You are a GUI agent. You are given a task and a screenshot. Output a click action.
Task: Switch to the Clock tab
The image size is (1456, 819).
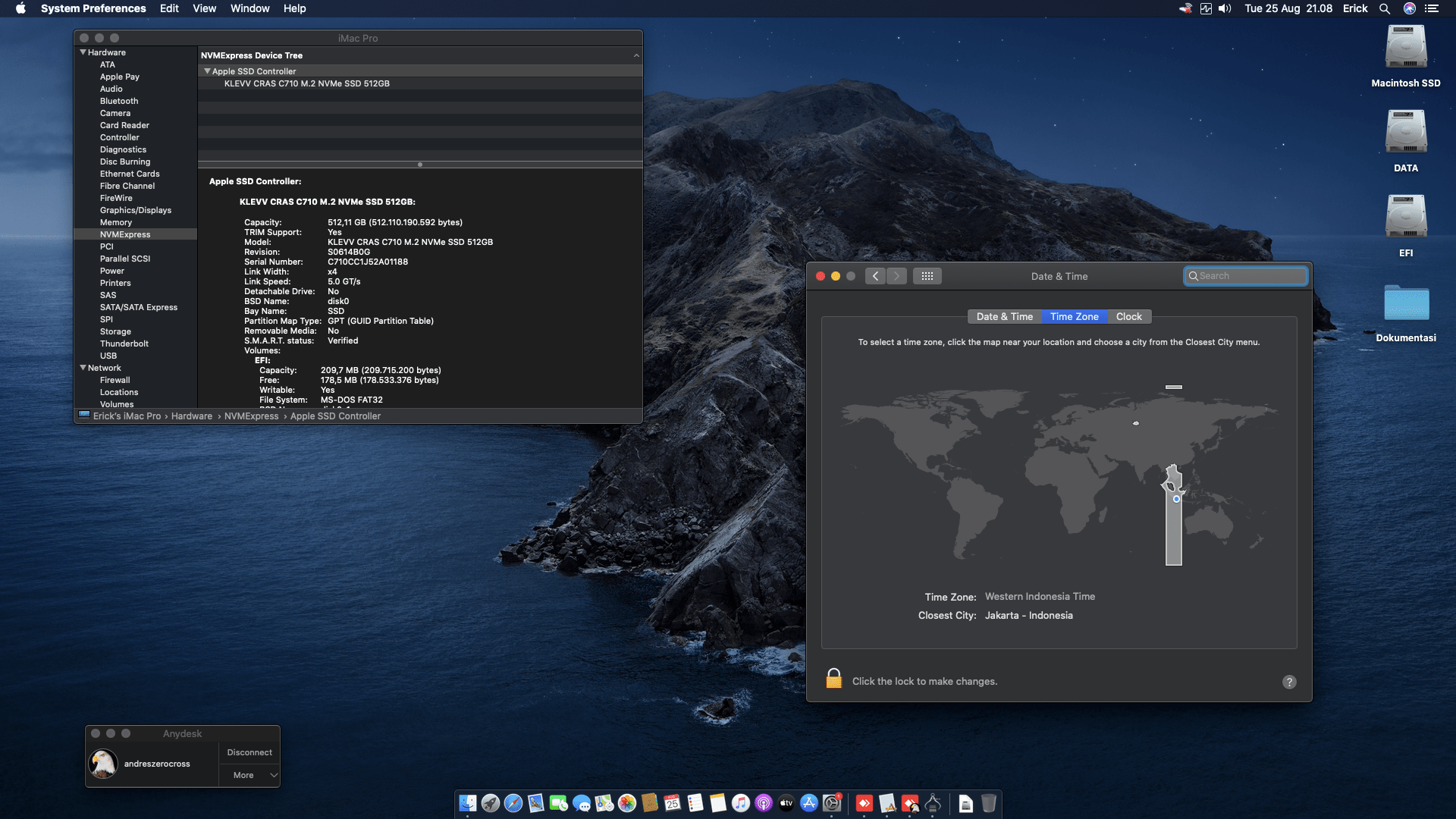pyautogui.click(x=1129, y=317)
